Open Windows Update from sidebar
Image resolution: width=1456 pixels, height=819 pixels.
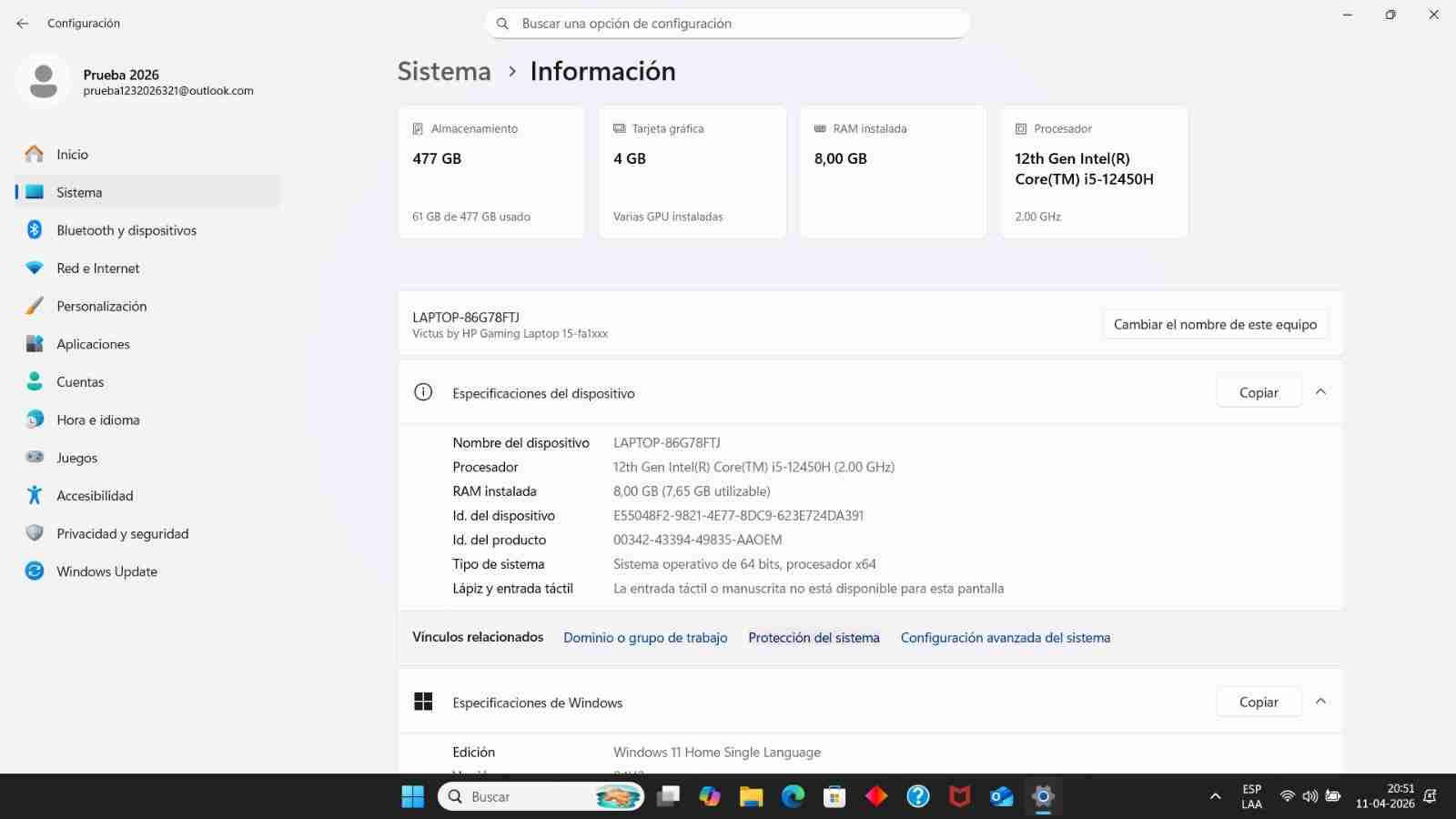pos(106,571)
